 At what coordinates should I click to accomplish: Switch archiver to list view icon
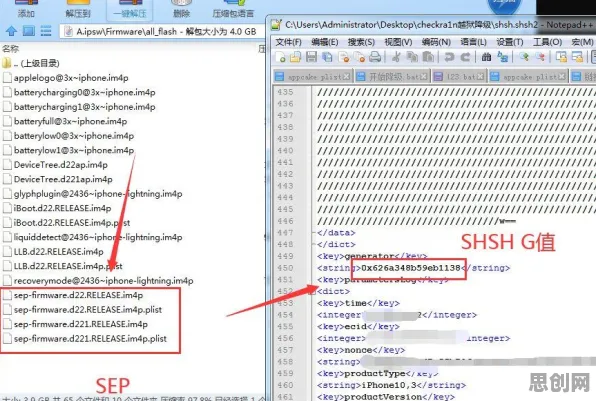coord(46,31)
